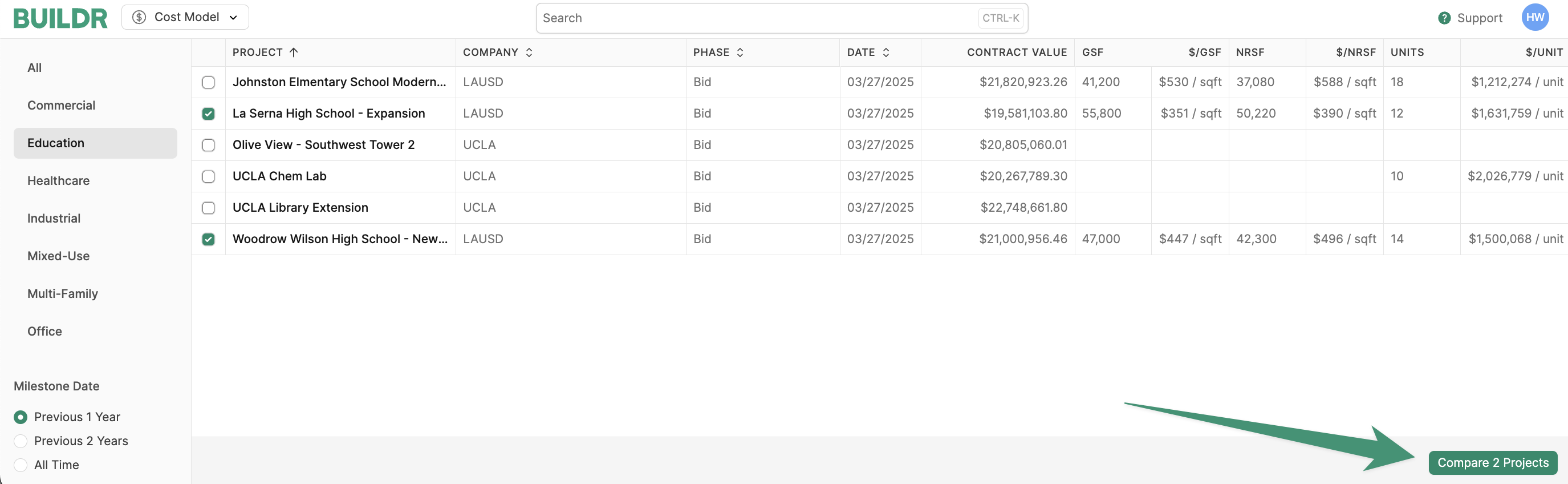Click the Milestone Date label
This screenshot has width=1568, height=484.
click(x=56, y=386)
